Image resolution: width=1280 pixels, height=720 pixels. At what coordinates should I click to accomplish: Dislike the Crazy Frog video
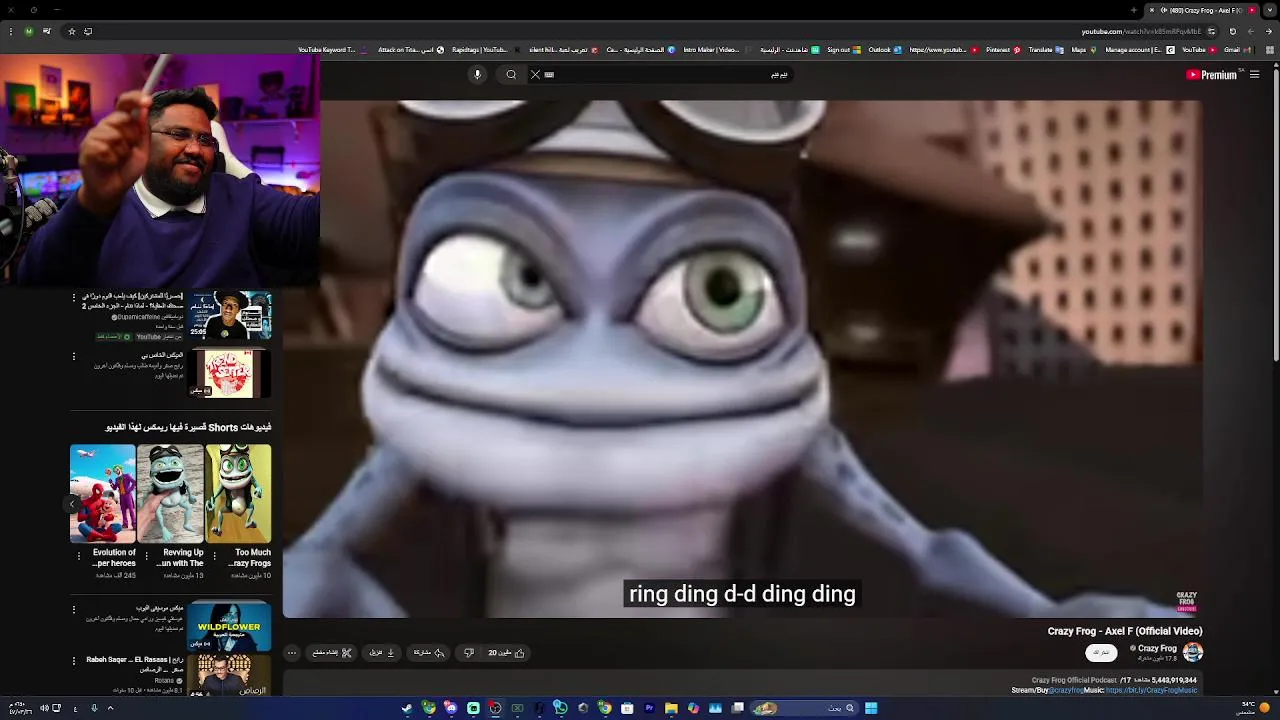(468, 653)
